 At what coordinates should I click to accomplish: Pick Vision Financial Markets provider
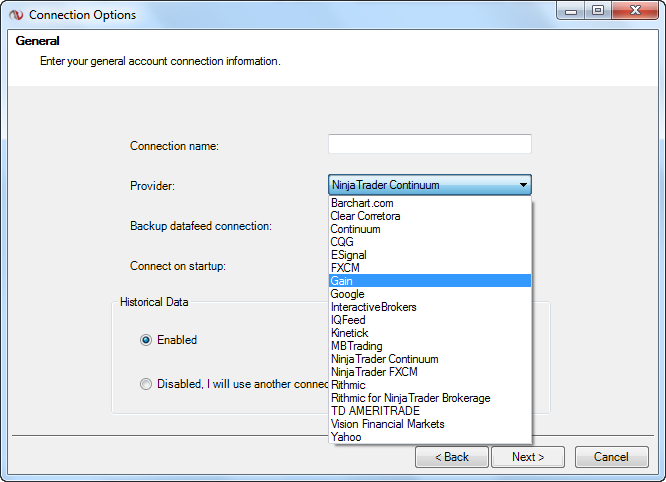[430, 424]
